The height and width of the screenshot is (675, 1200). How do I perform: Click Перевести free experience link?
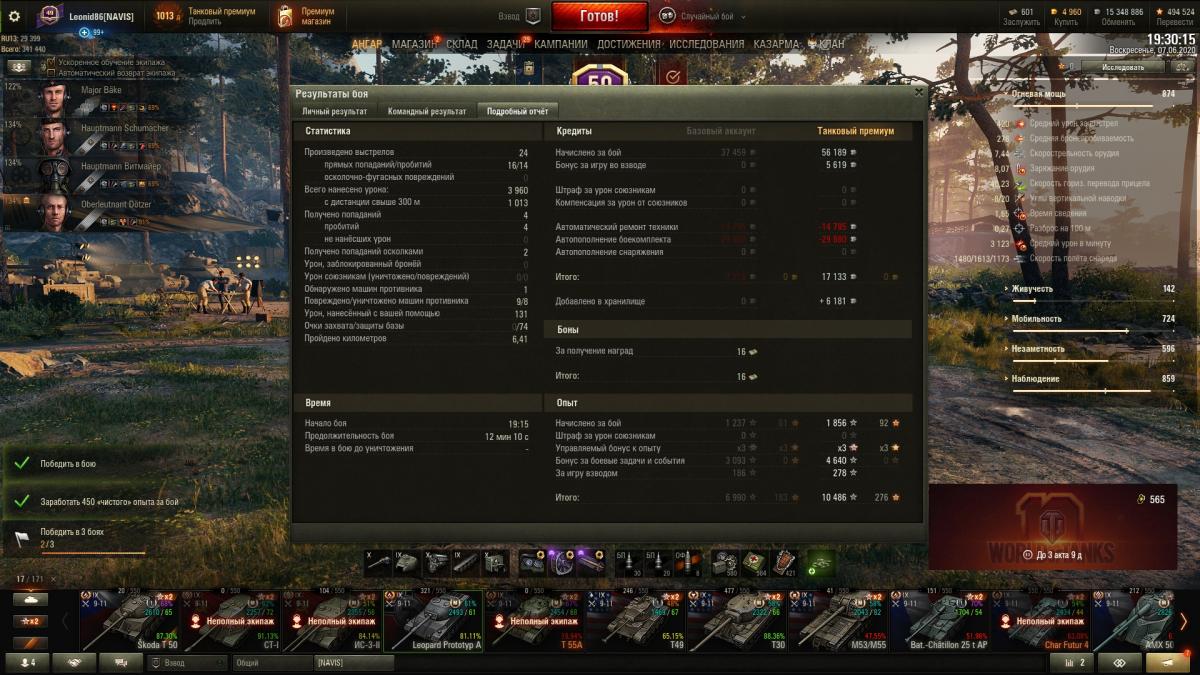click(x=1174, y=21)
